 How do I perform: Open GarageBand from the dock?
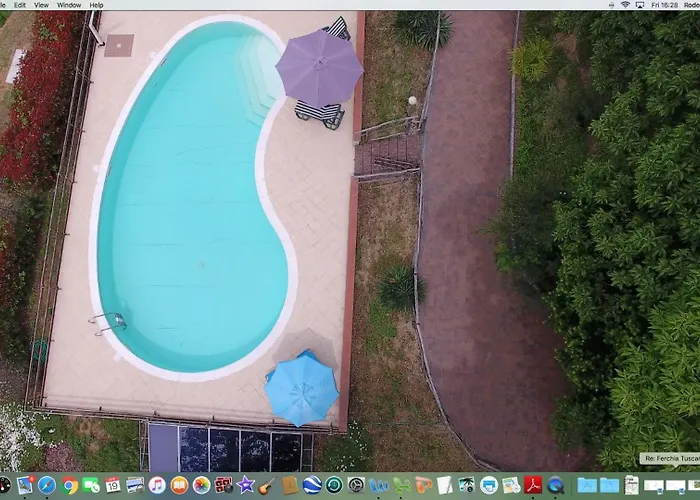(x=267, y=486)
